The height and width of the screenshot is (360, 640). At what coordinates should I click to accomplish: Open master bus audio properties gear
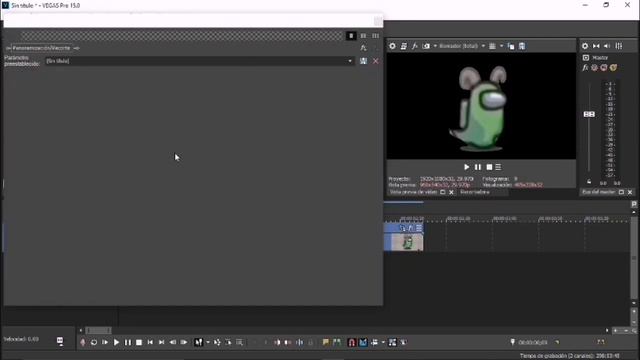tap(585, 46)
